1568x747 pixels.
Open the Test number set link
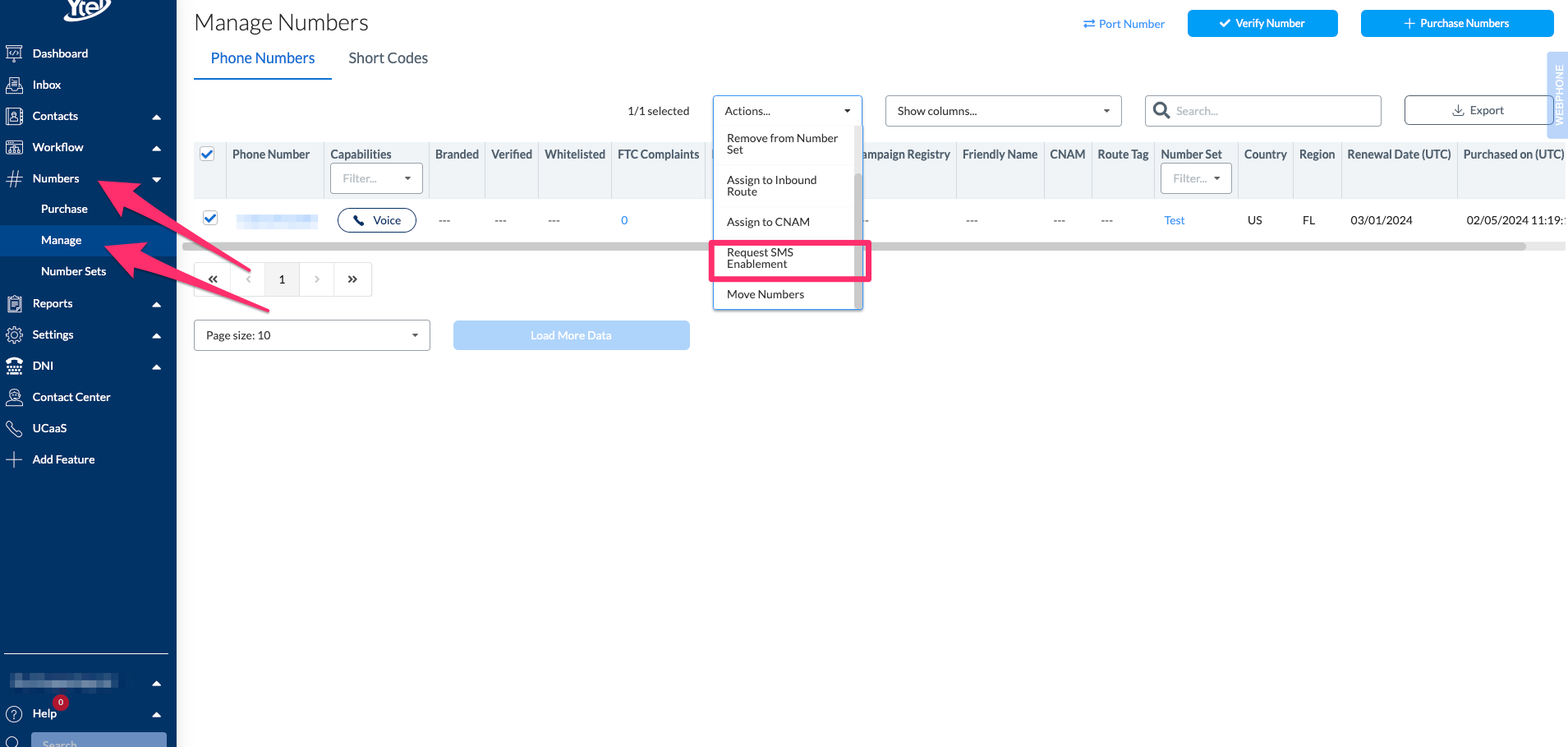[1174, 219]
